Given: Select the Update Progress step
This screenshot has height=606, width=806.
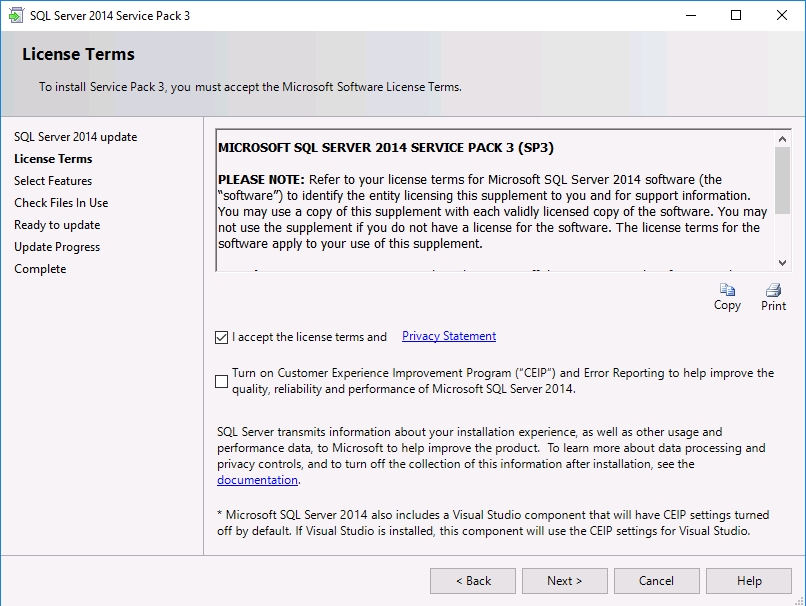Looking at the screenshot, I should tap(57, 247).
